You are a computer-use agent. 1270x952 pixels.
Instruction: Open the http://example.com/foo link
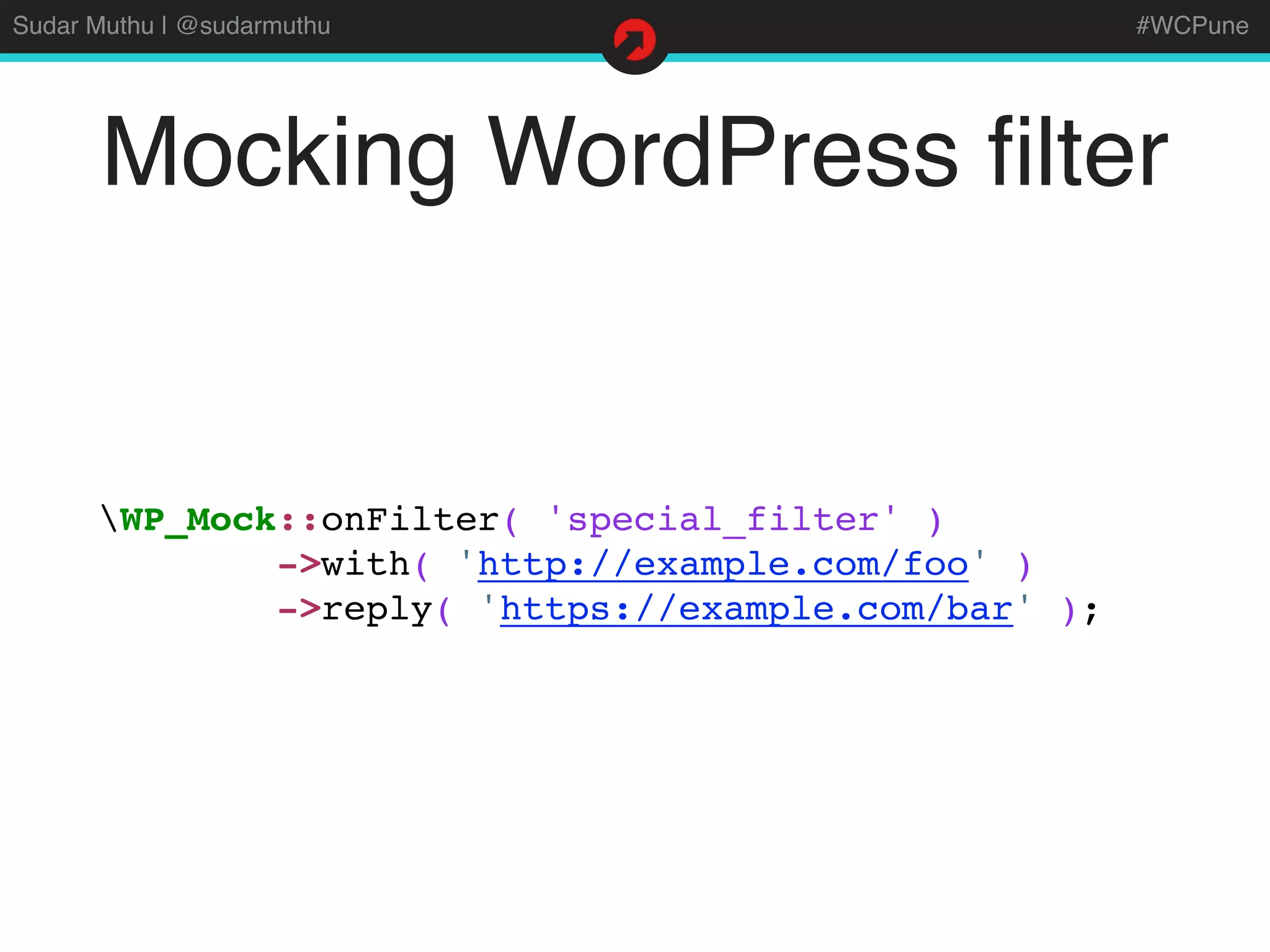point(723,565)
